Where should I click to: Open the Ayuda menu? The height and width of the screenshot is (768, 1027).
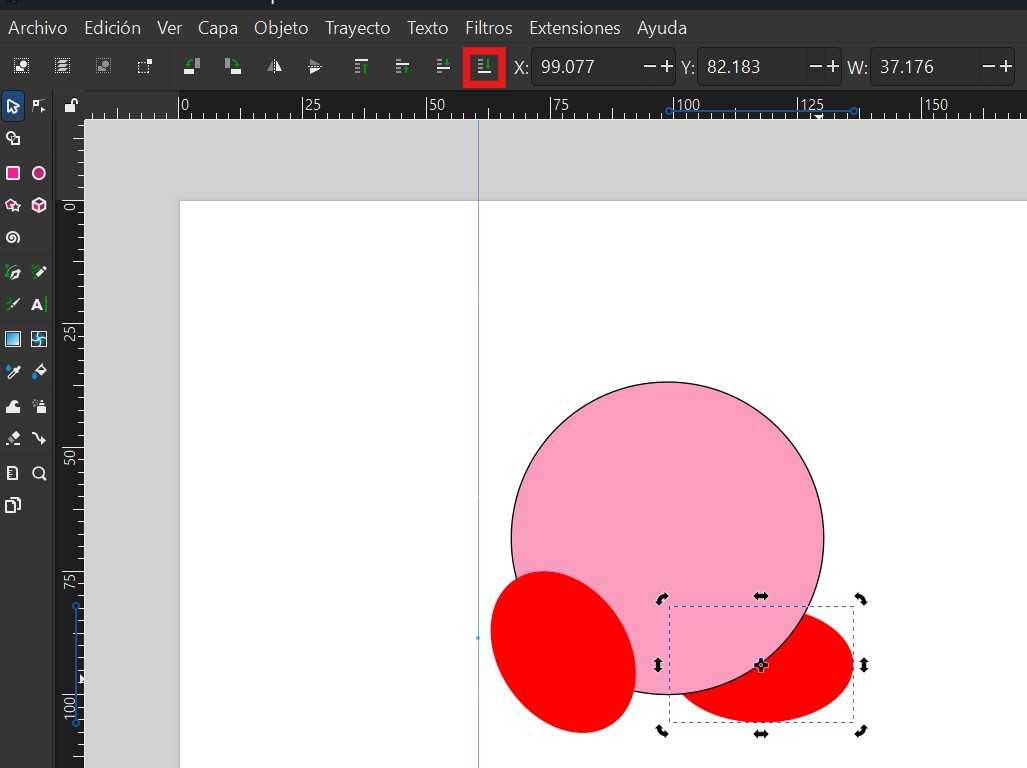[x=662, y=28]
